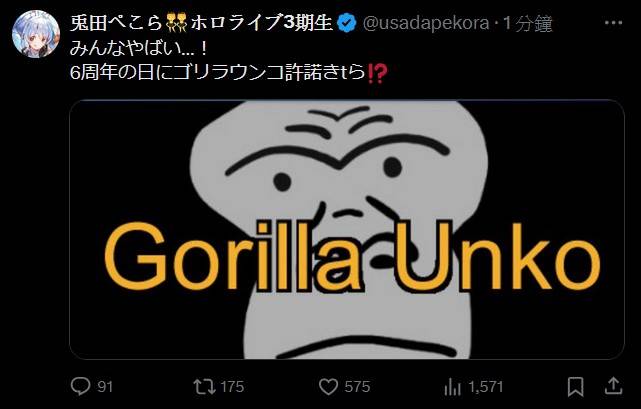The height and width of the screenshot is (409, 641).
Task: Click the red ⁉ emoji in the post
Action: (377, 74)
